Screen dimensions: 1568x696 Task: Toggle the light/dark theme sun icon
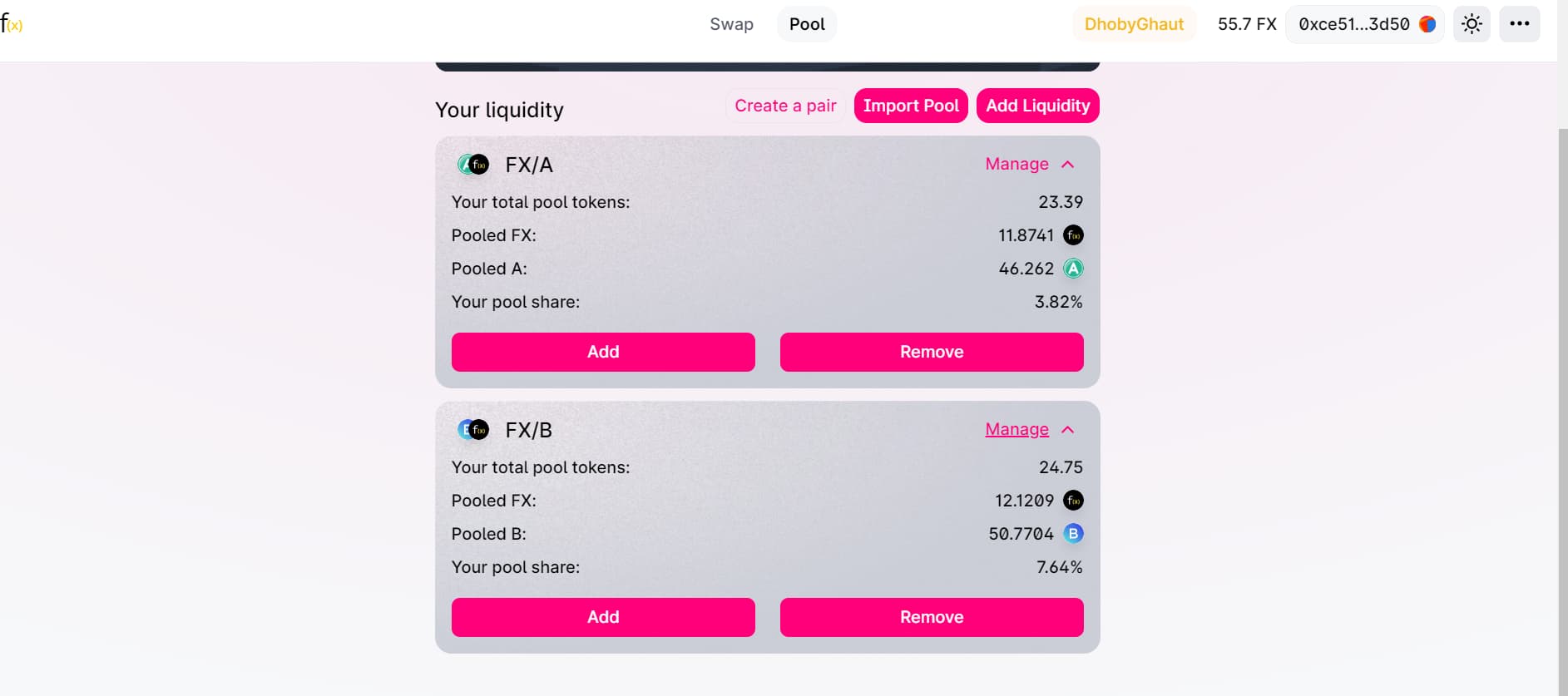tap(1472, 24)
